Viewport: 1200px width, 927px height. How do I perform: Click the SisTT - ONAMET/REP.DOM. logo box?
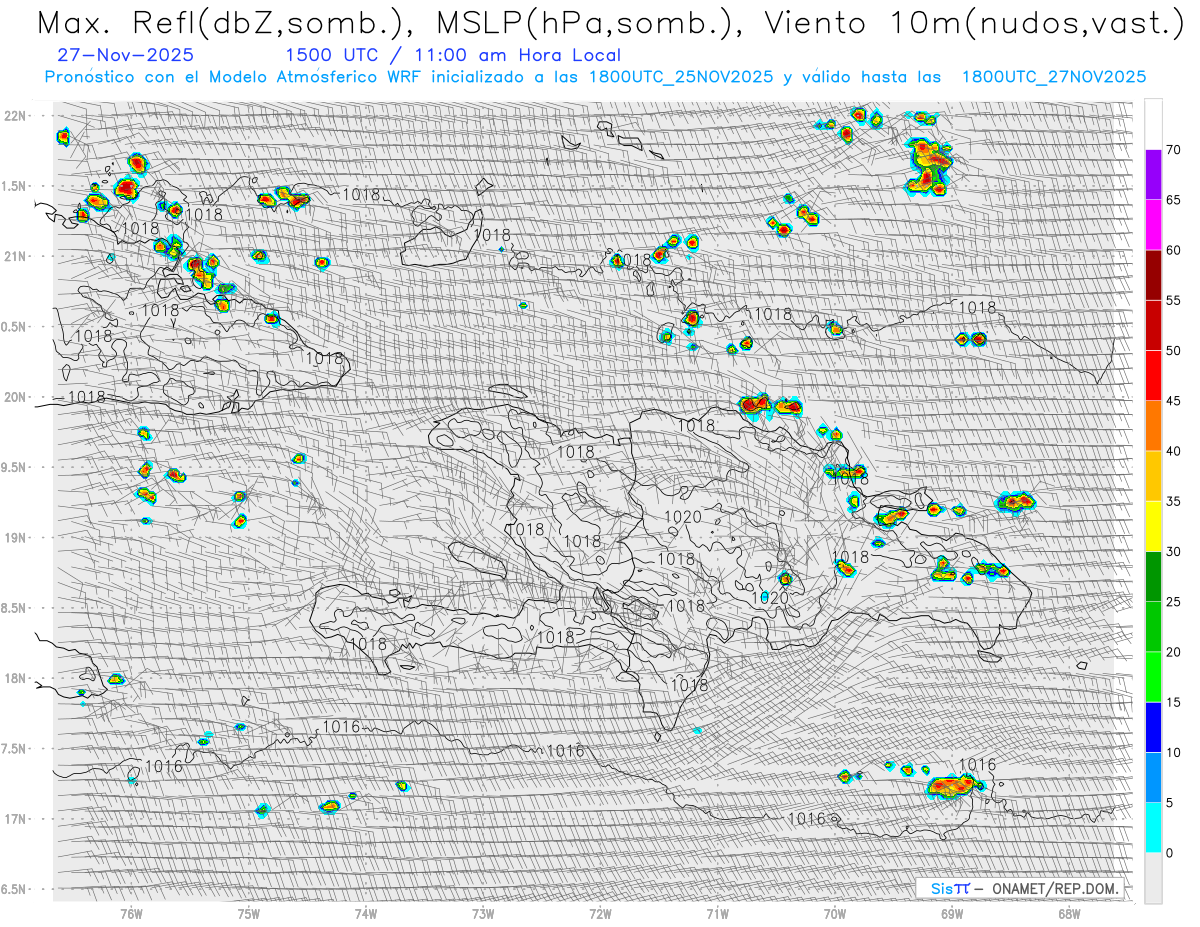[x=1020, y=888]
